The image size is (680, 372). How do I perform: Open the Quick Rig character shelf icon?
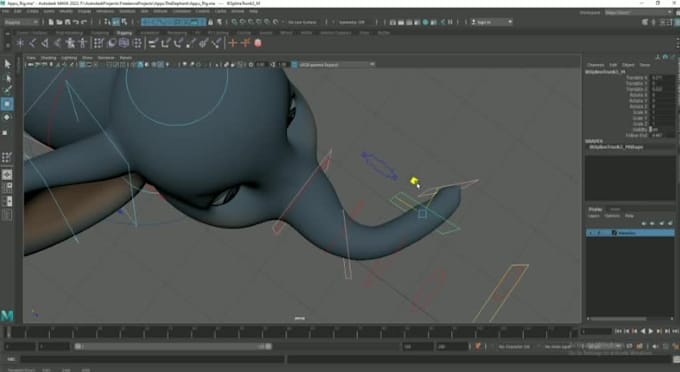tap(70, 43)
